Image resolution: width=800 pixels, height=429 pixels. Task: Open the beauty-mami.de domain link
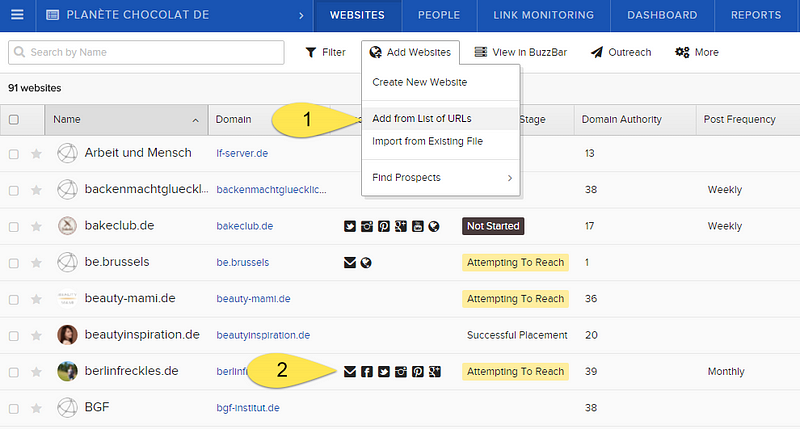point(253,298)
